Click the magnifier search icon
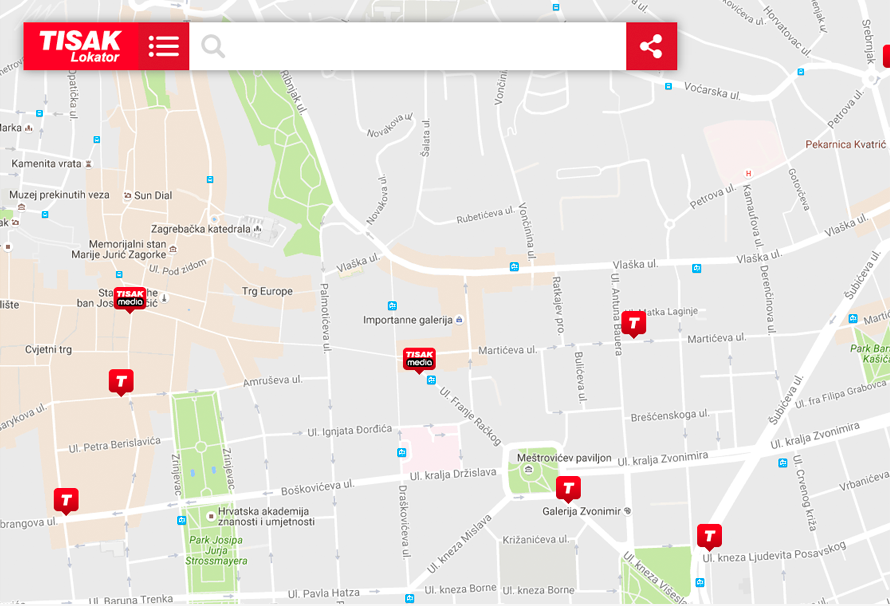This screenshot has width=890, height=606. (213, 47)
